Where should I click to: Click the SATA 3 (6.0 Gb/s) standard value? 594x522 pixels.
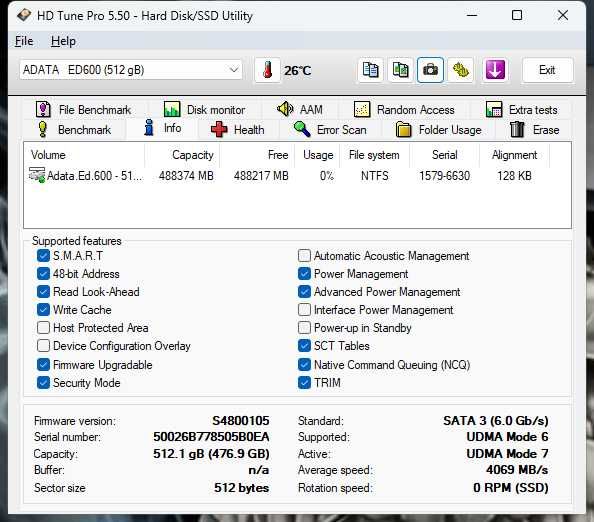coord(496,420)
